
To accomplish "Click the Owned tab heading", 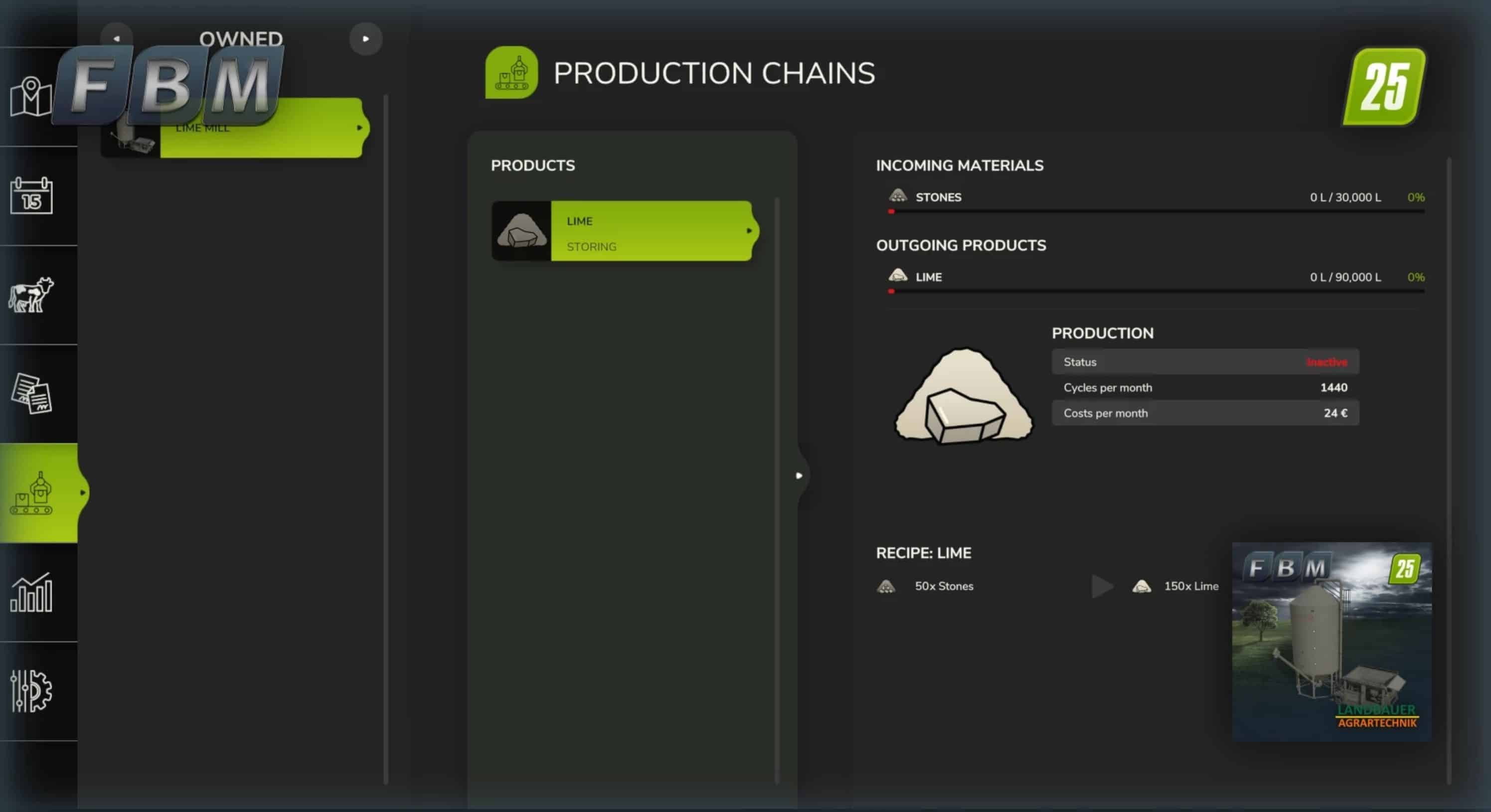I will pyautogui.click(x=241, y=39).
